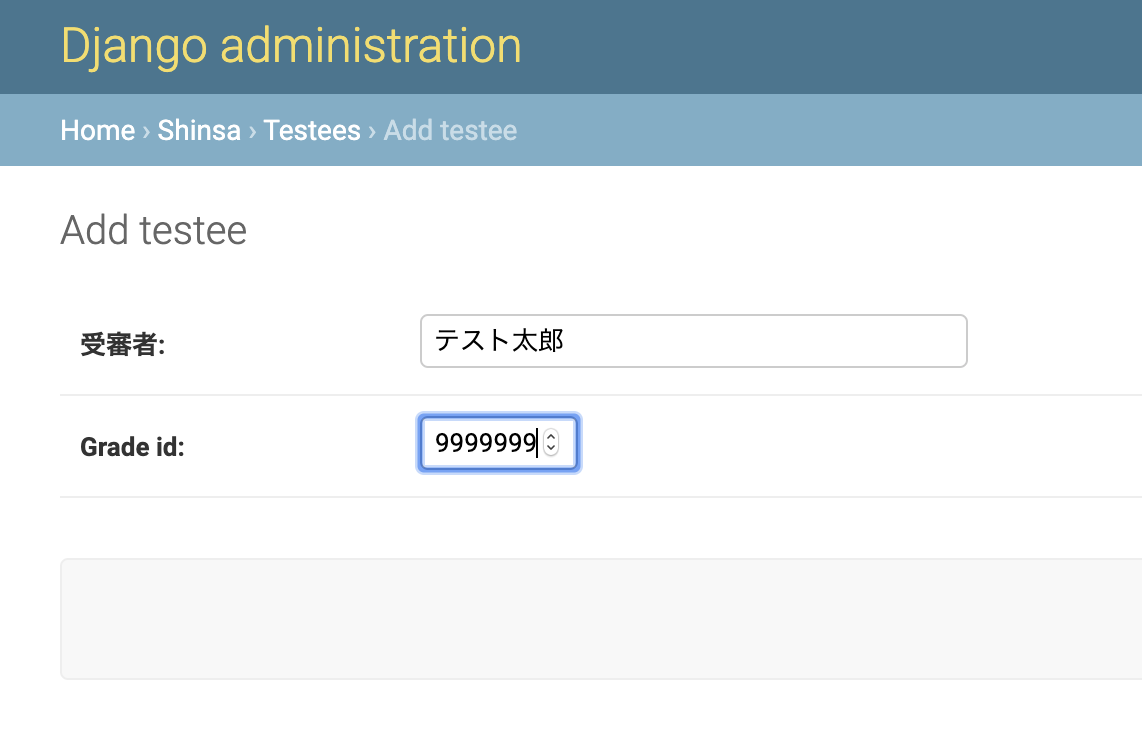Open the Testees breadcrumb link
Screen dimensions: 1142x748
pyautogui.click(x=312, y=130)
